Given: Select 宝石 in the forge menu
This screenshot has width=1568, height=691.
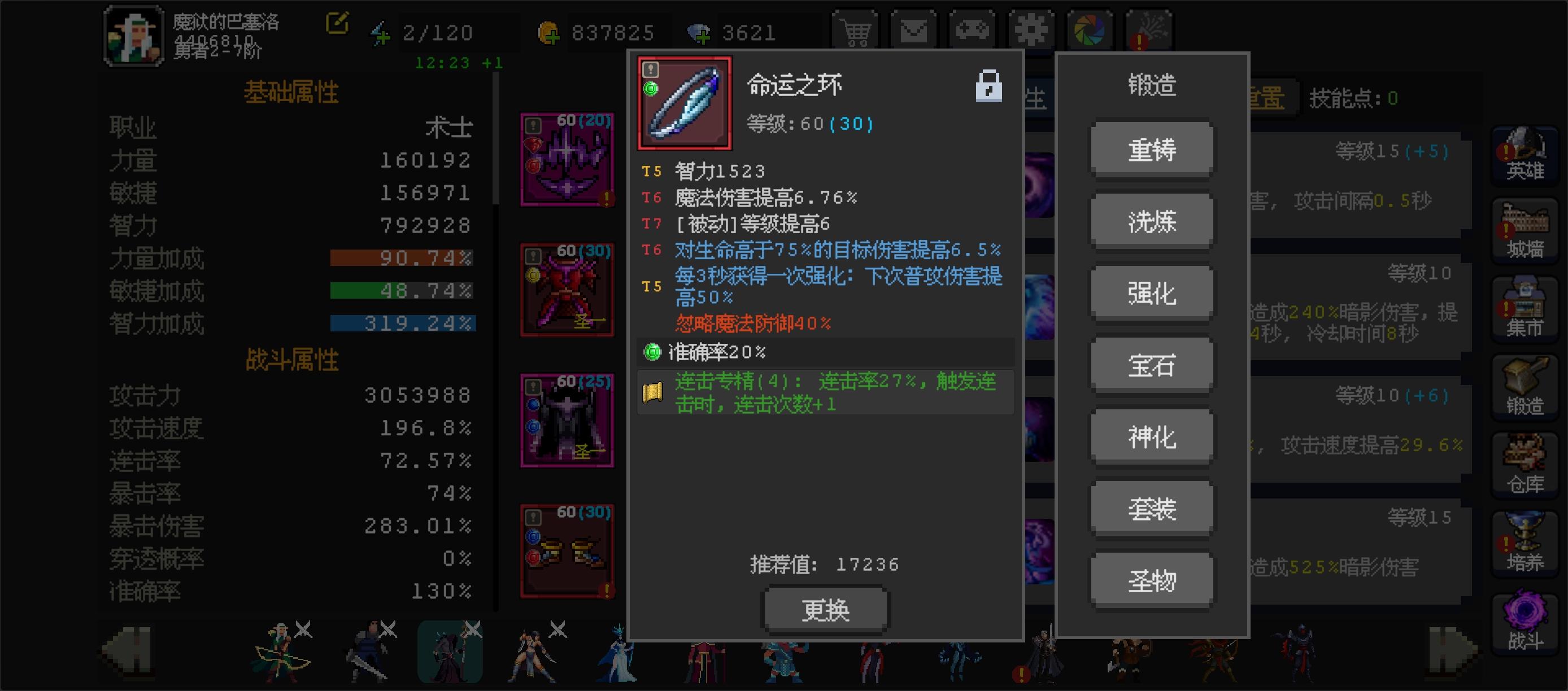Looking at the screenshot, I should [1152, 364].
